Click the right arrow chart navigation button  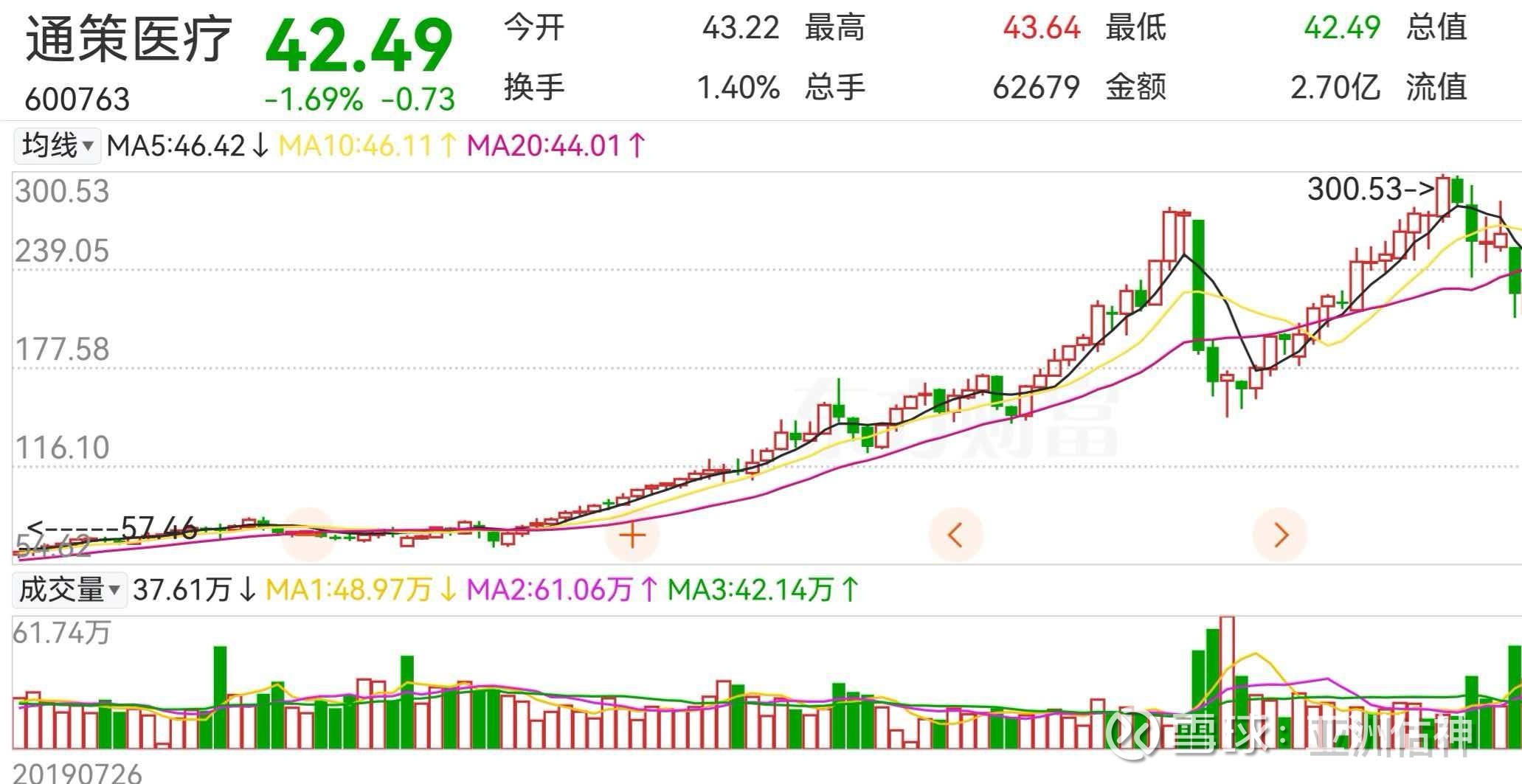click(x=1280, y=535)
